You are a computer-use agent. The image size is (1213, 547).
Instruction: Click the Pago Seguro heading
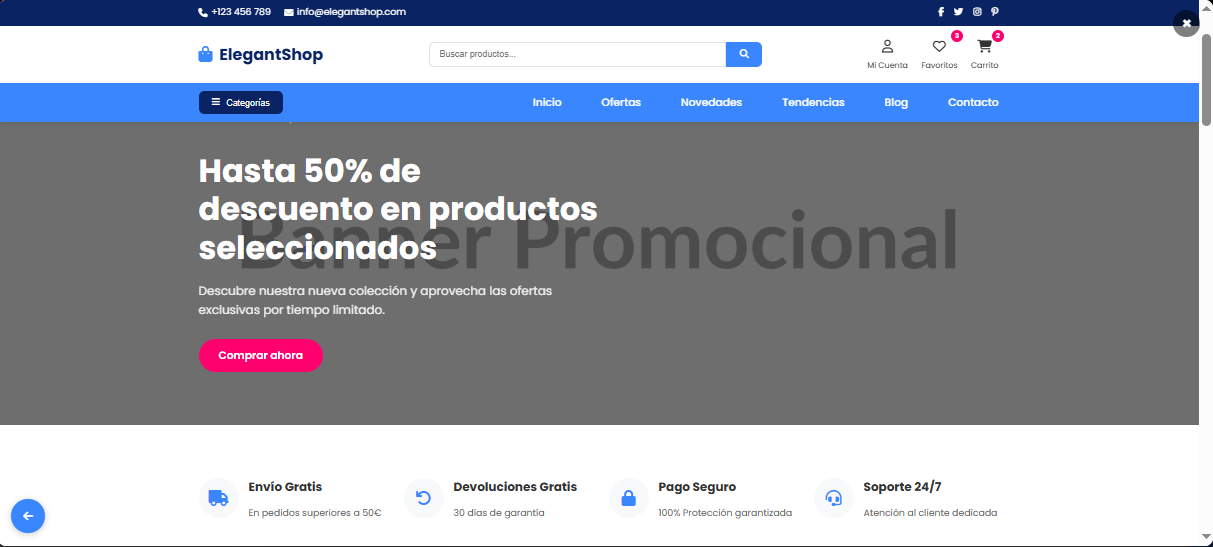697,487
